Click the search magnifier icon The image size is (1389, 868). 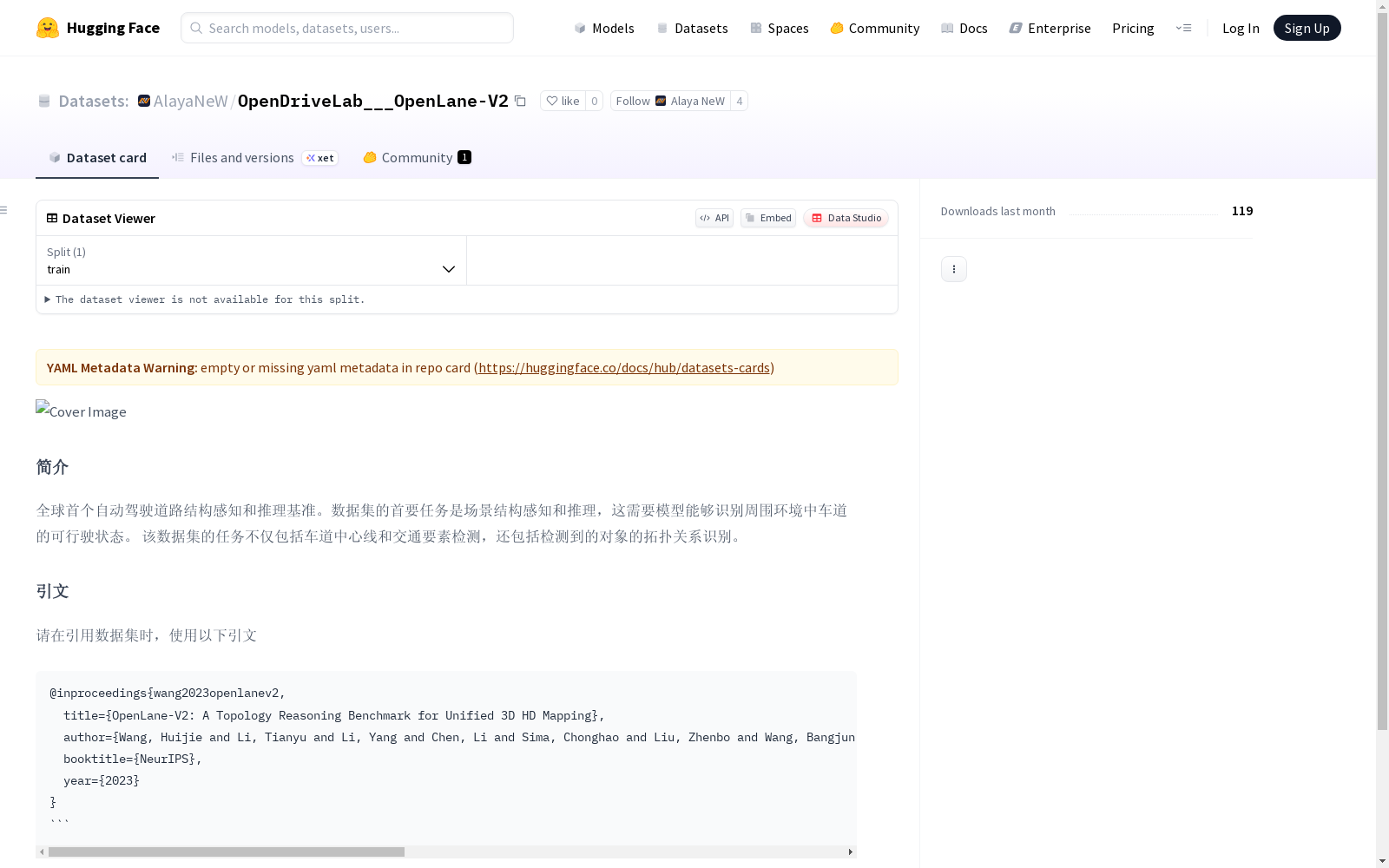(x=197, y=28)
